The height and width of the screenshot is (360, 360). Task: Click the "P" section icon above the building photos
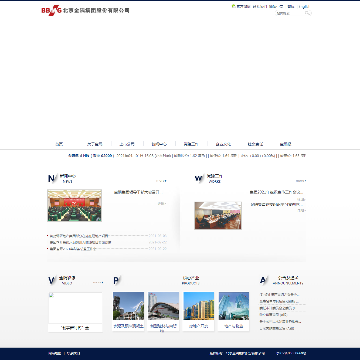click(x=116, y=281)
